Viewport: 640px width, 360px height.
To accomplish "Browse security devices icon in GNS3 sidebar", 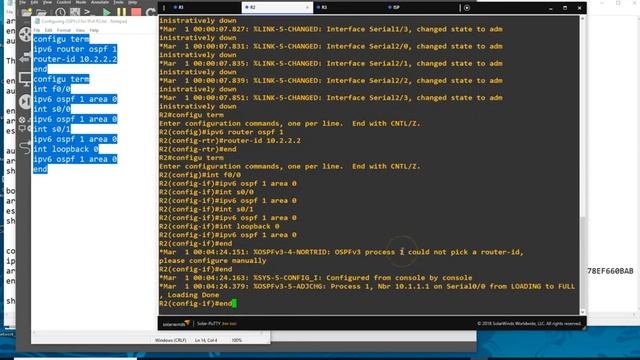I will [25, 101].
